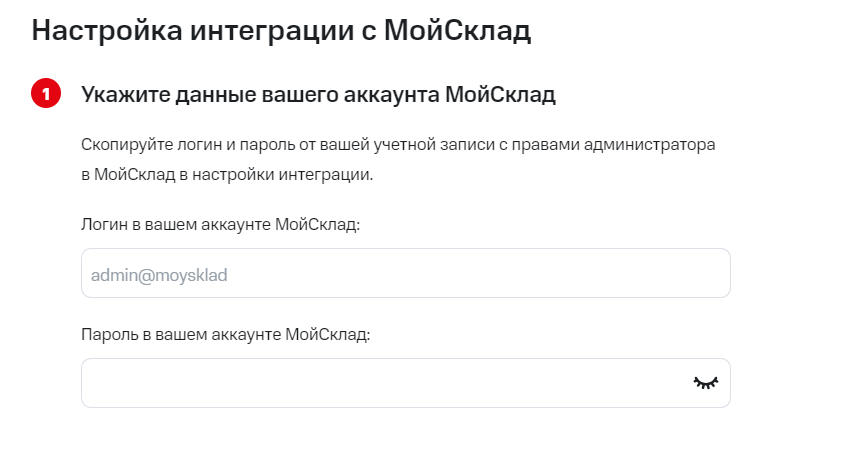Viewport: 856px width, 462px height.
Task: Click the "Пароль в вашем аккаунте МойСклад:" label
Action: click(225, 334)
